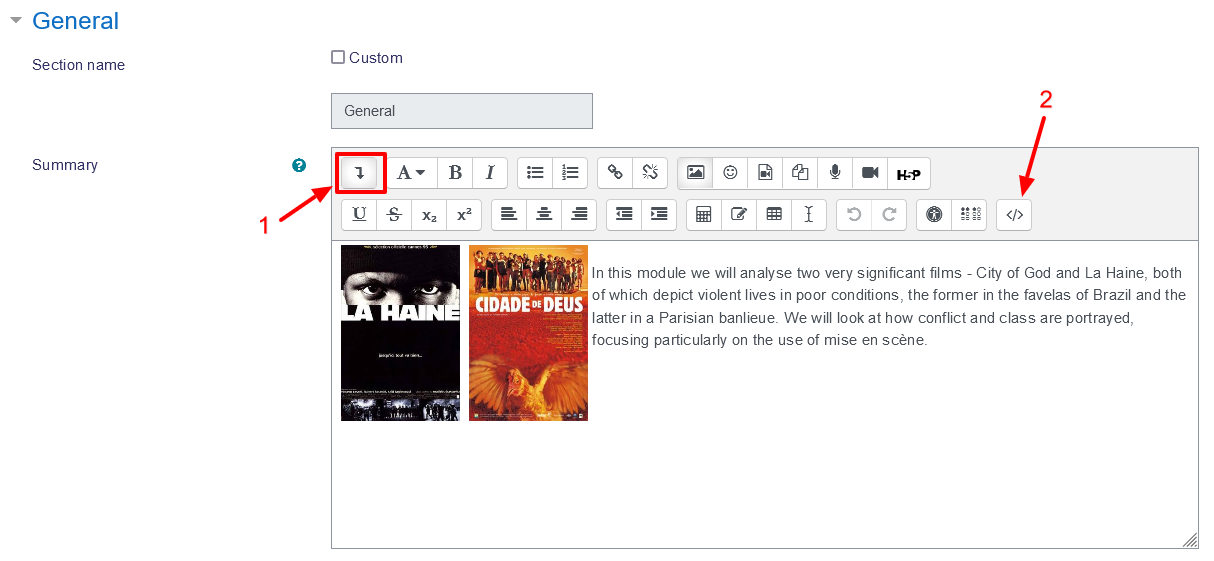Collapse the General section
1214x561 pixels.
(x=15, y=20)
